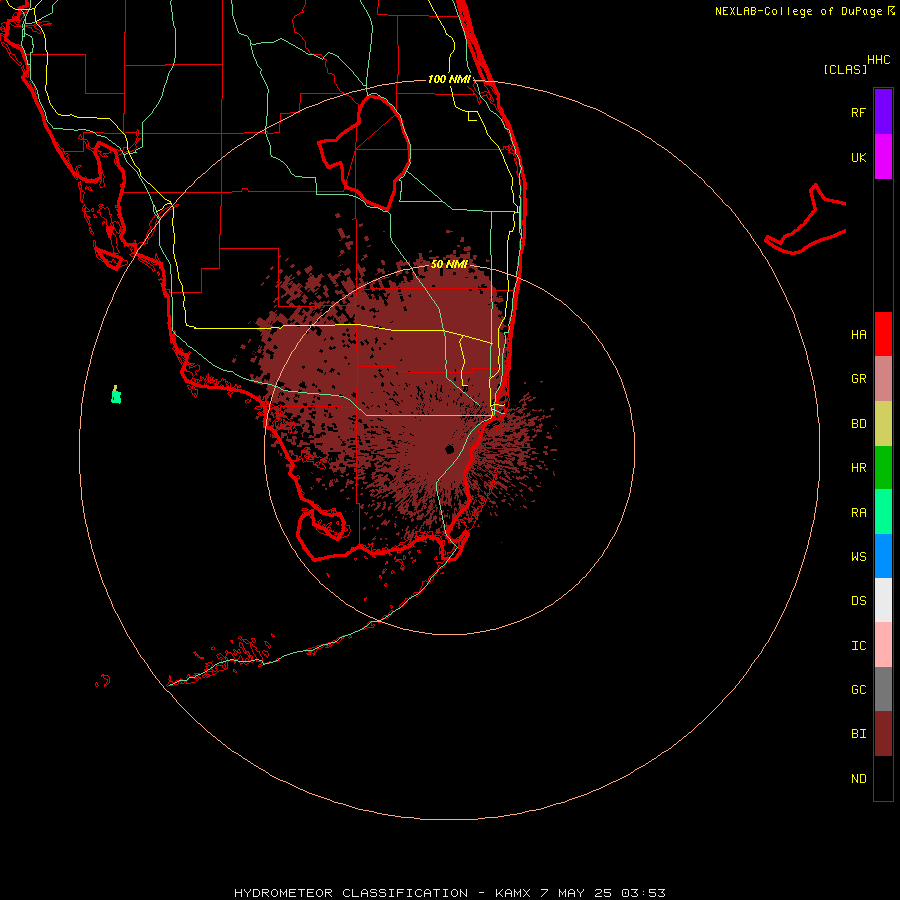Click the RA legend label
Screen dimensions: 900x900
pos(858,513)
